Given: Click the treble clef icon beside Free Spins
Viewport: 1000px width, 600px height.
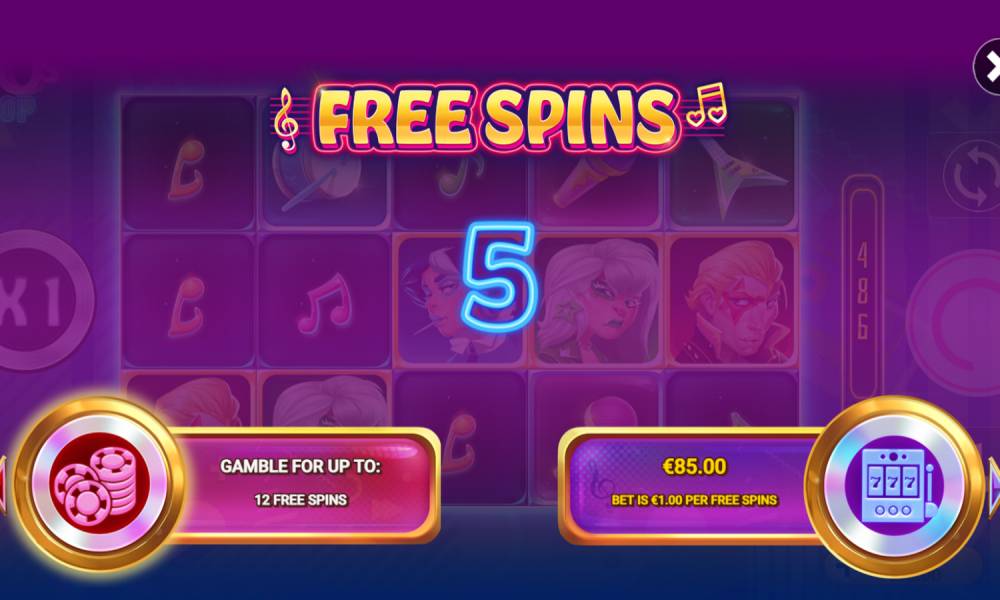Looking at the screenshot, I should click(287, 120).
